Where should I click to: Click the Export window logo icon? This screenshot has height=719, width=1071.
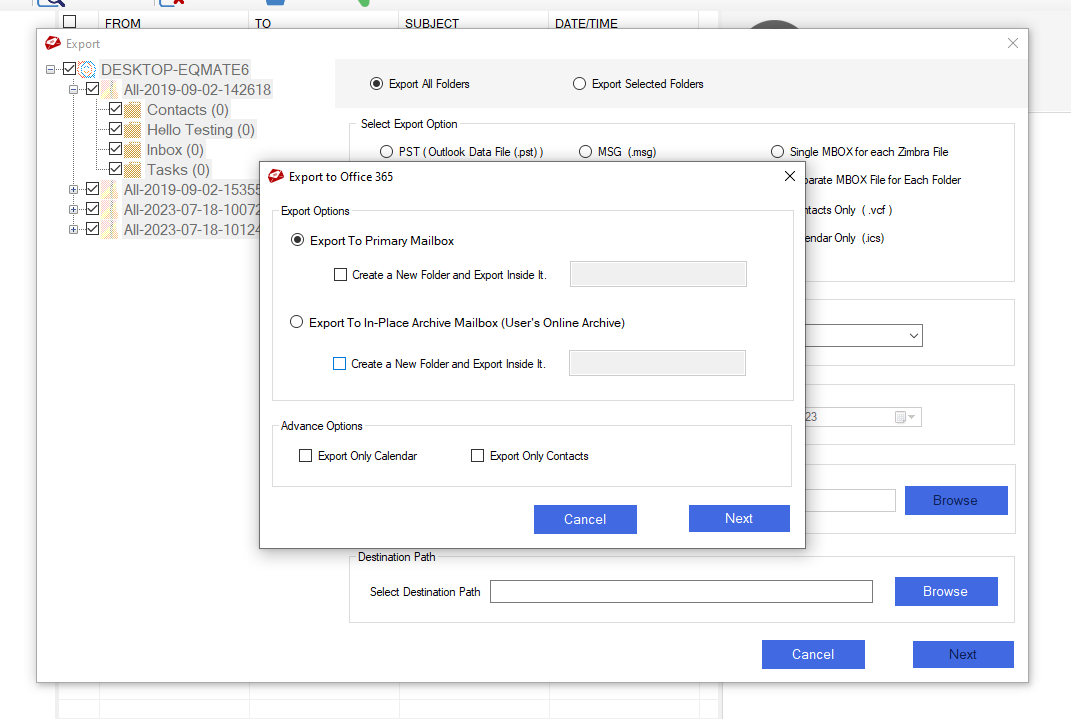coord(53,43)
